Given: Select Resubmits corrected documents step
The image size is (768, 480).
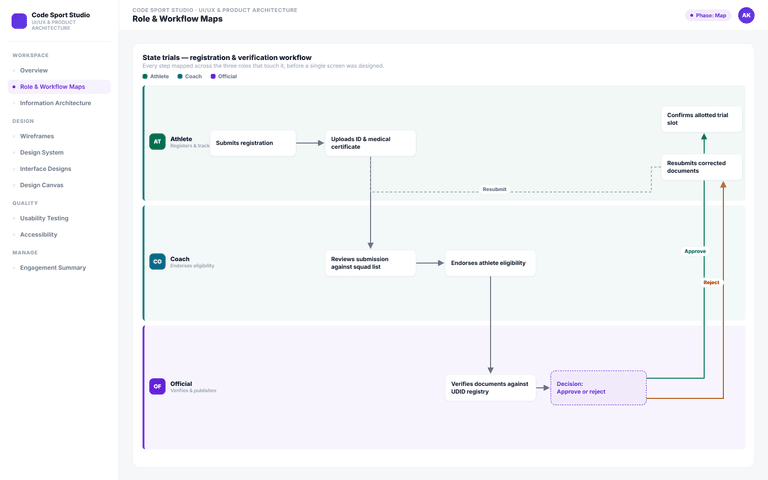Looking at the screenshot, I should (x=701, y=167).
